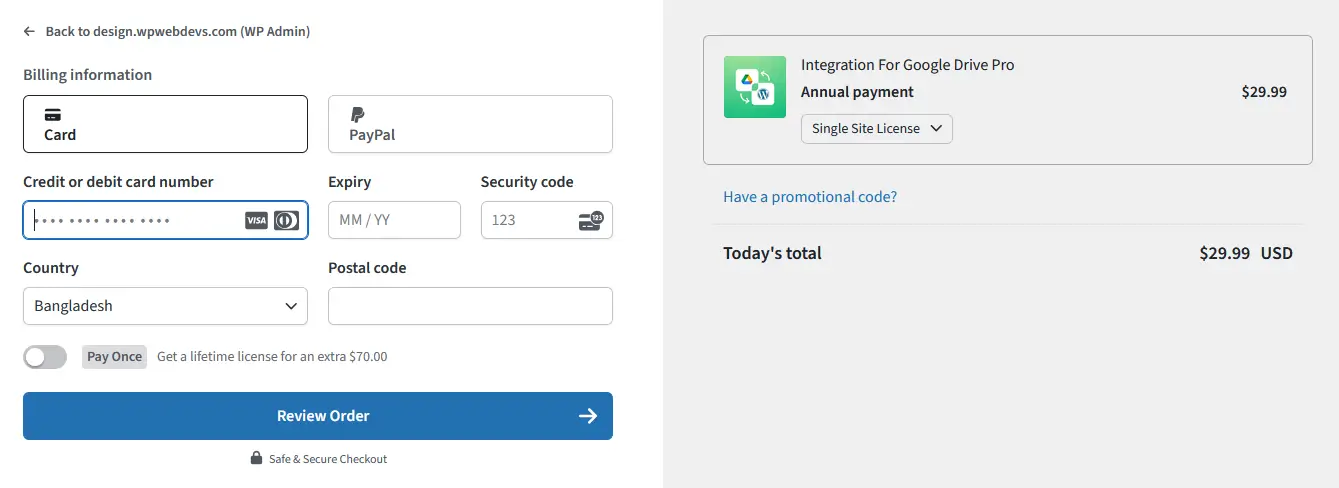The height and width of the screenshot is (488, 1339).
Task: Click the Visa card brand icon
Action: 256,220
